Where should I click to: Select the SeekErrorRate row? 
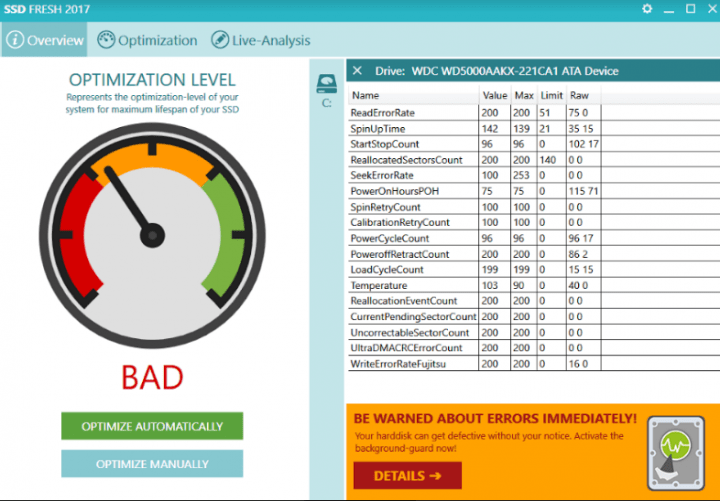click(534, 175)
